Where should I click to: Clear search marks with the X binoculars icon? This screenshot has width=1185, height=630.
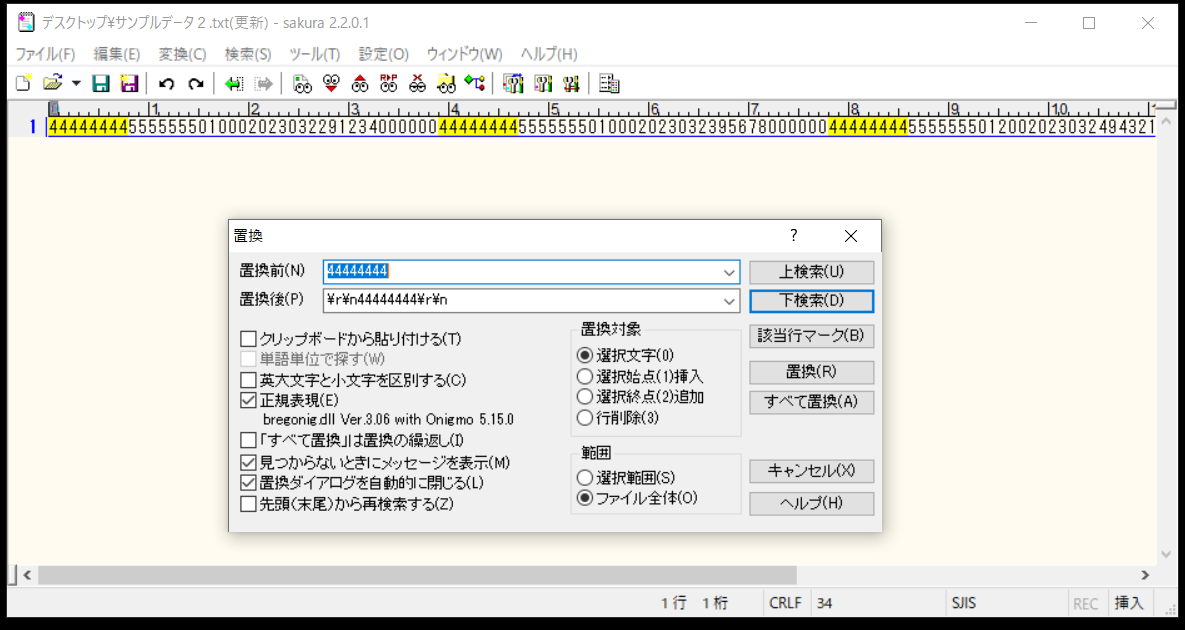[417, 83]
